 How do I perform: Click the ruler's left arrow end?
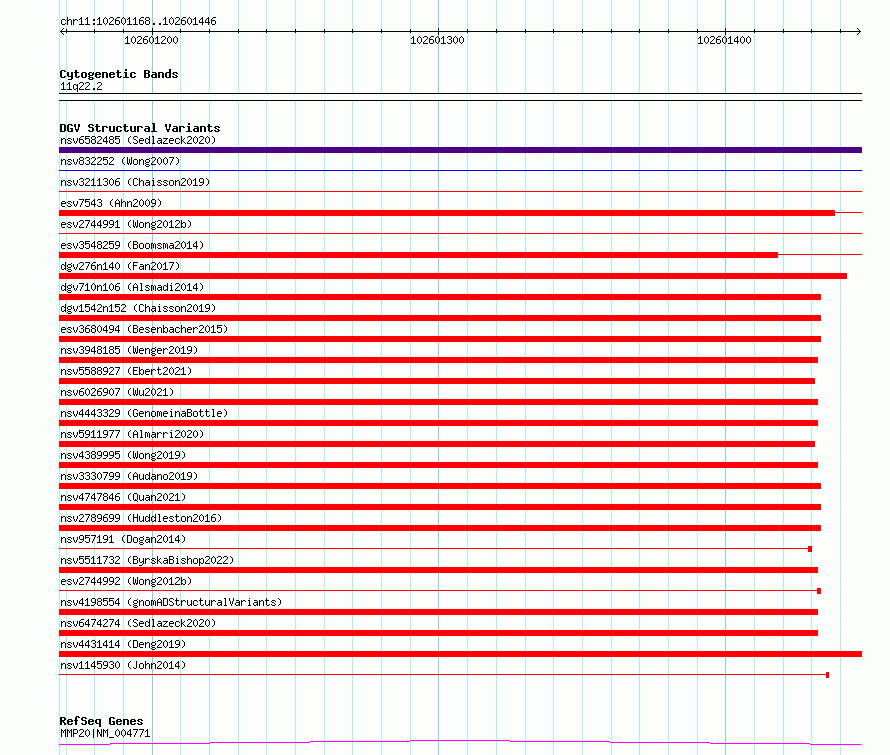62,31
